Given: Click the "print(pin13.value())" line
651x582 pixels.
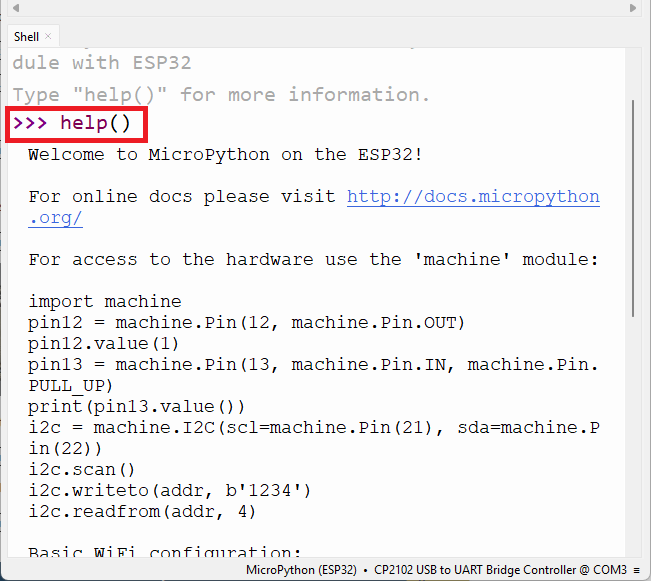Looking at the screenshot, I should coord(137,406).
